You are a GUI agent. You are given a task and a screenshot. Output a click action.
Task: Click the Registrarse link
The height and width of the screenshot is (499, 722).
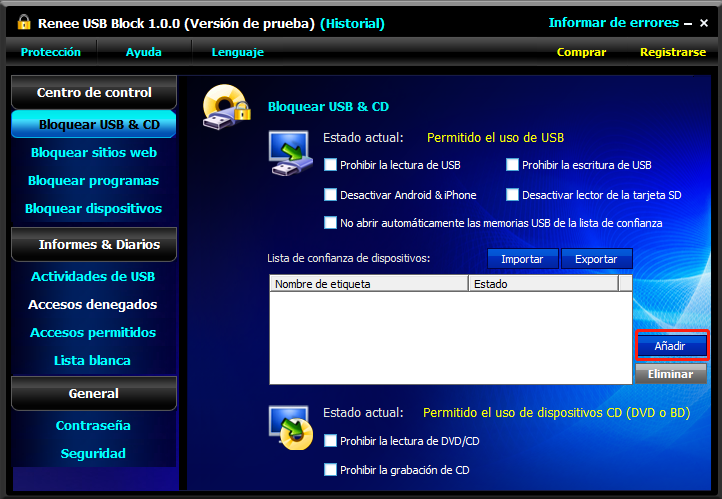[672, 52]
